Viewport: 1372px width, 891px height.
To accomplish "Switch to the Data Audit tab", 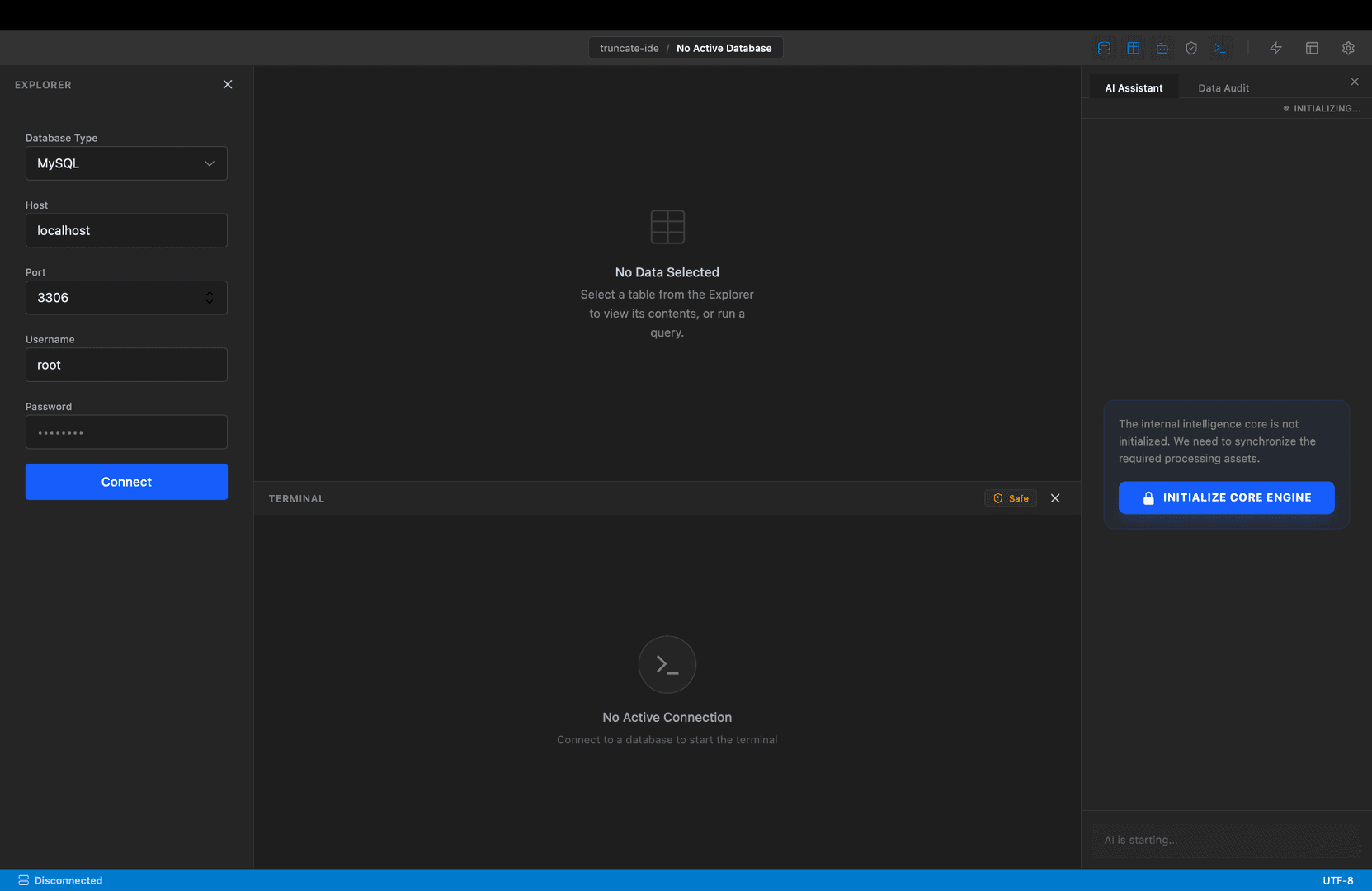I will coord(1223,87).
